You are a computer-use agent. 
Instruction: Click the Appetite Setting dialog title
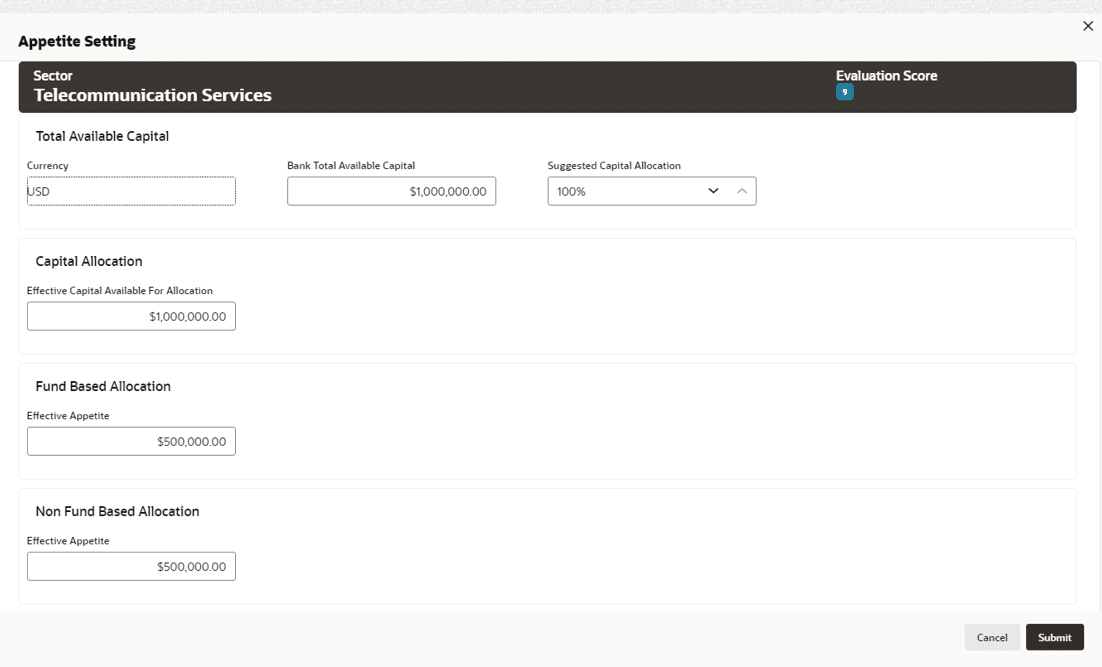[77, 41]
